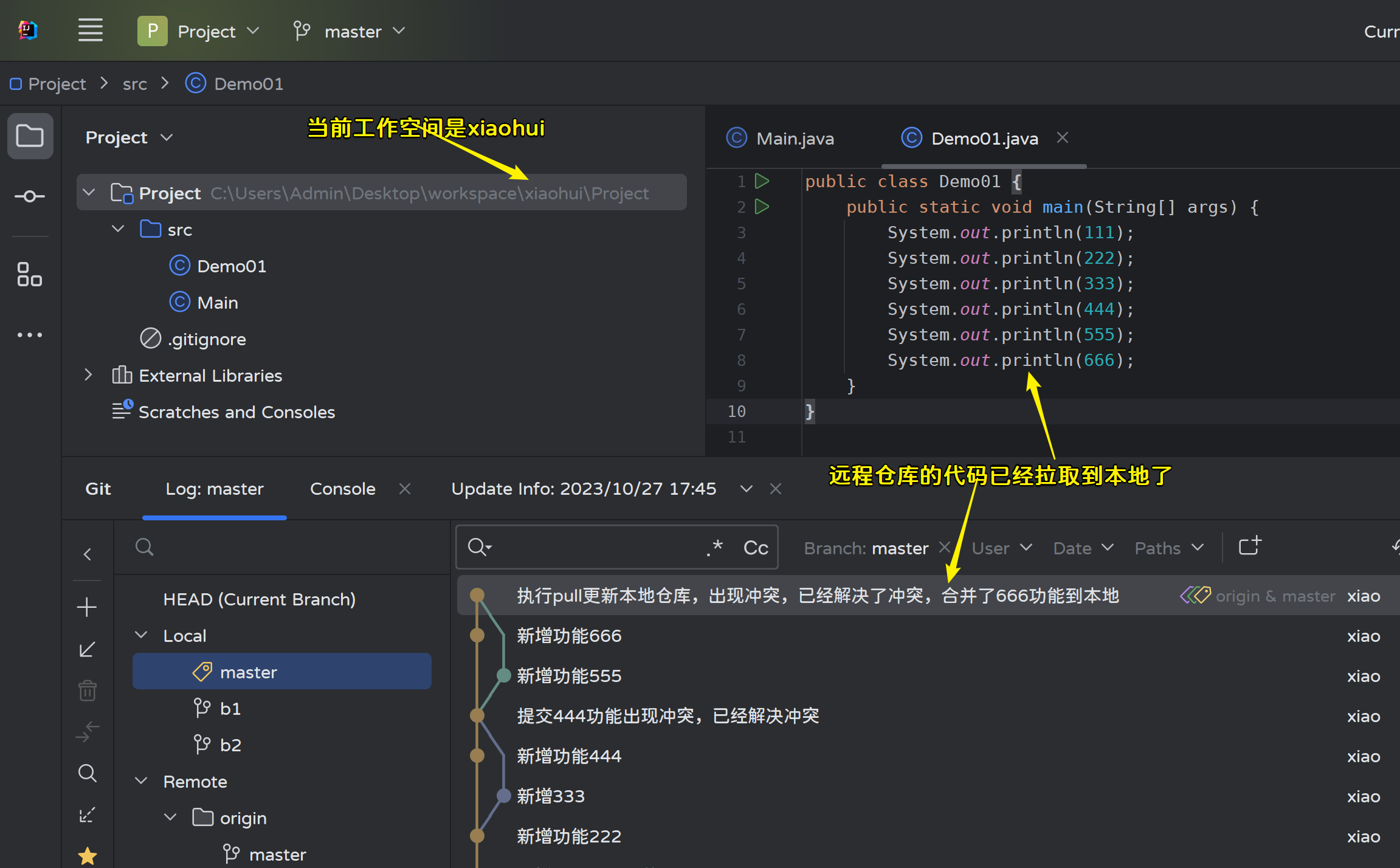Screen dimensions: 1400x868
Task: Expand the Remote origin branch tree
Action: (x=167, y=817)
